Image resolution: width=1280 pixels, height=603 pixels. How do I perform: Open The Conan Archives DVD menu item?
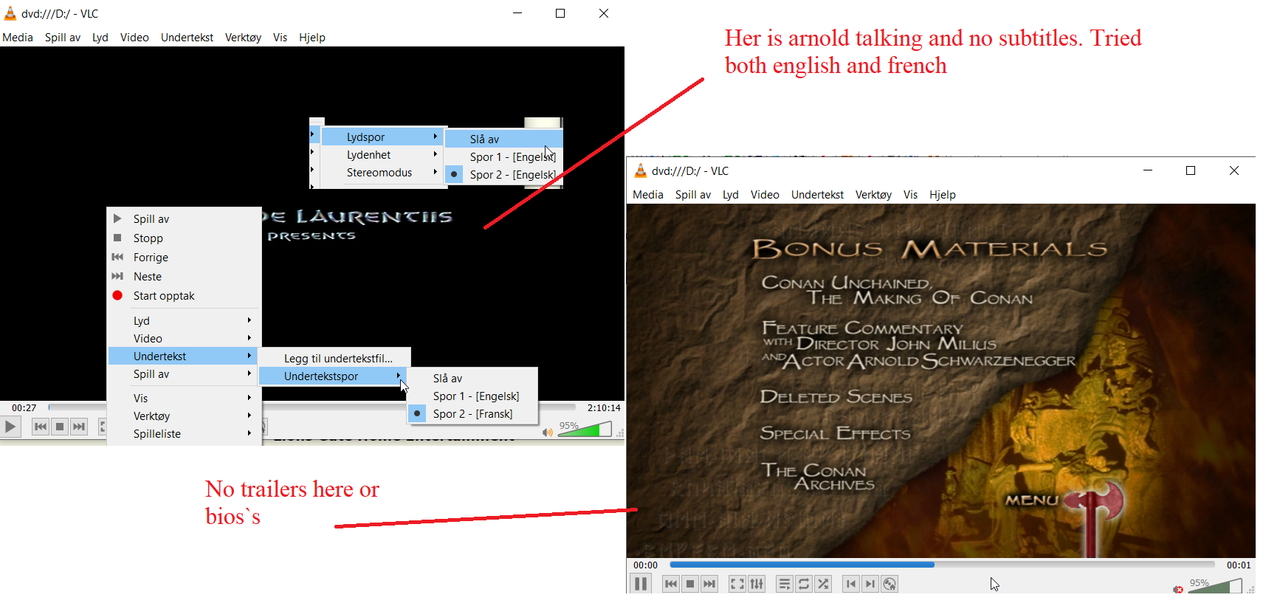(818, 477)
